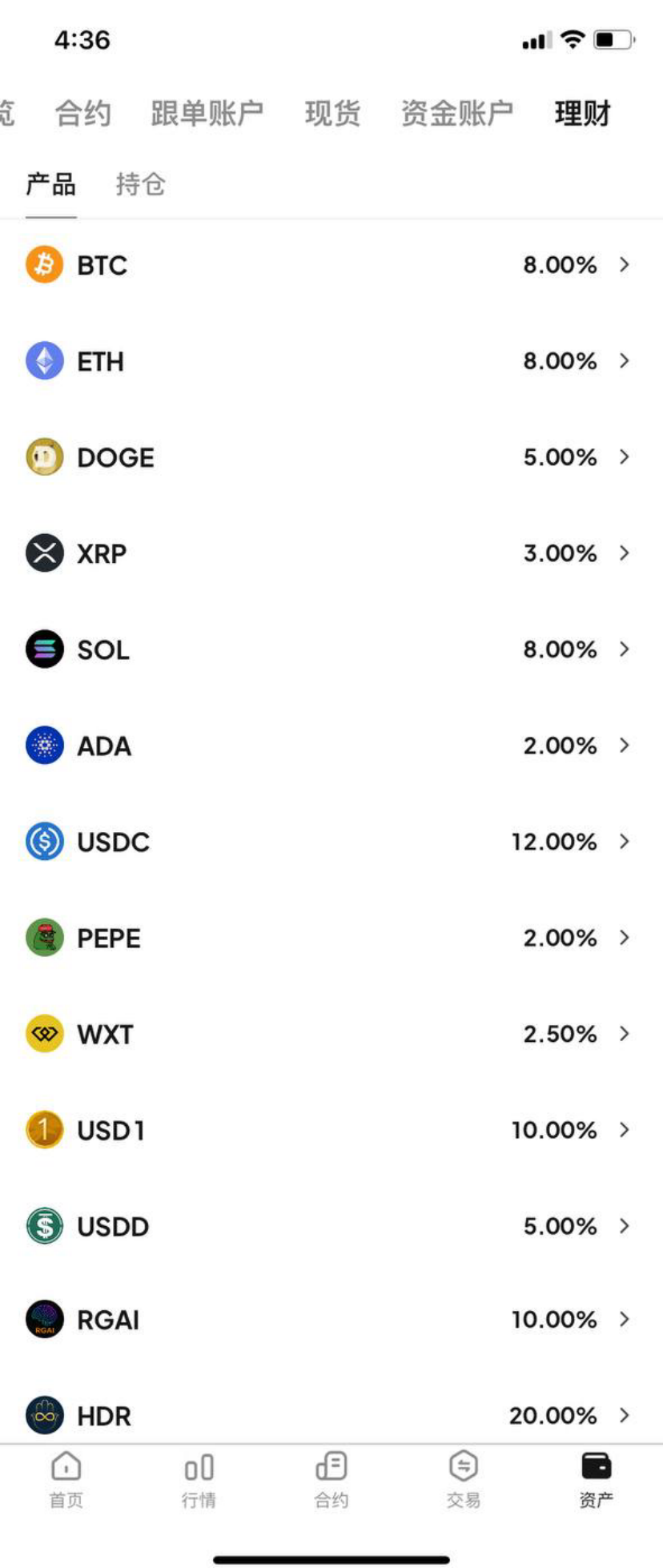Tap the Bitcoin coin icon

pyautogui.click(x=45, y=265)
